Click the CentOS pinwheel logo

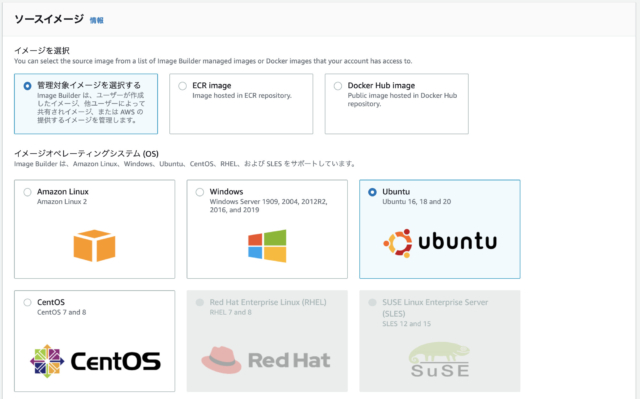(47, 361)
